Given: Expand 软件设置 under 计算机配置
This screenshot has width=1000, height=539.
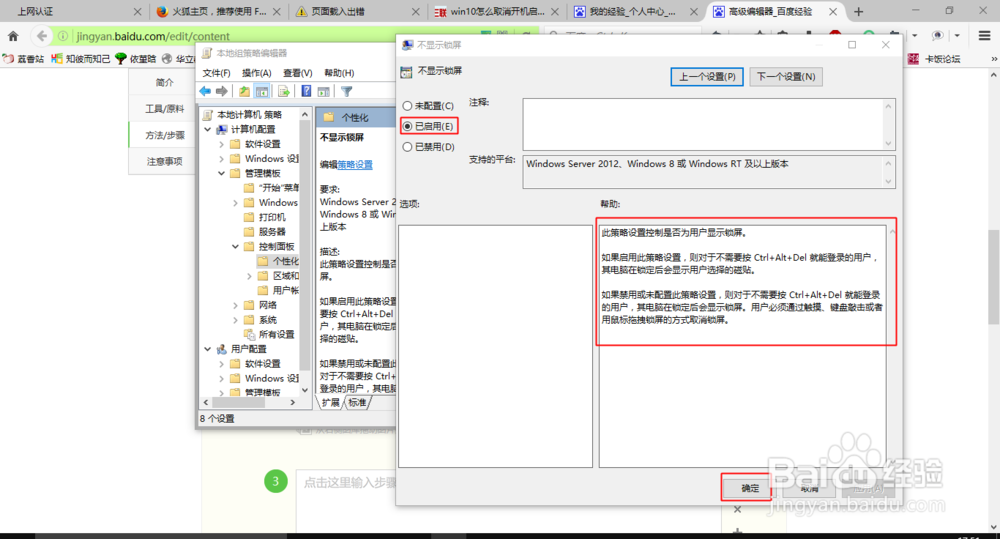Looking at the screenshot, I should pos(222,144).
